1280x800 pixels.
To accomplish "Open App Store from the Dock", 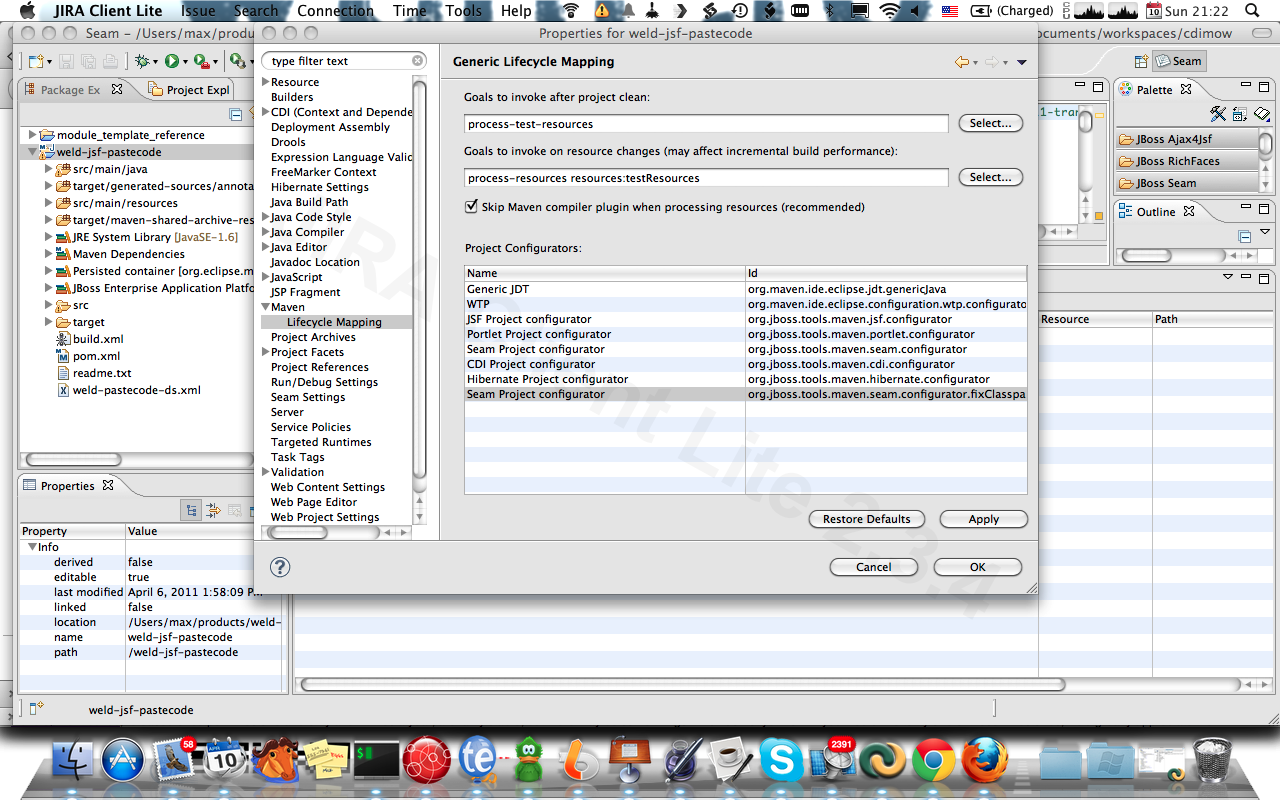I will [x=123, y=760].
